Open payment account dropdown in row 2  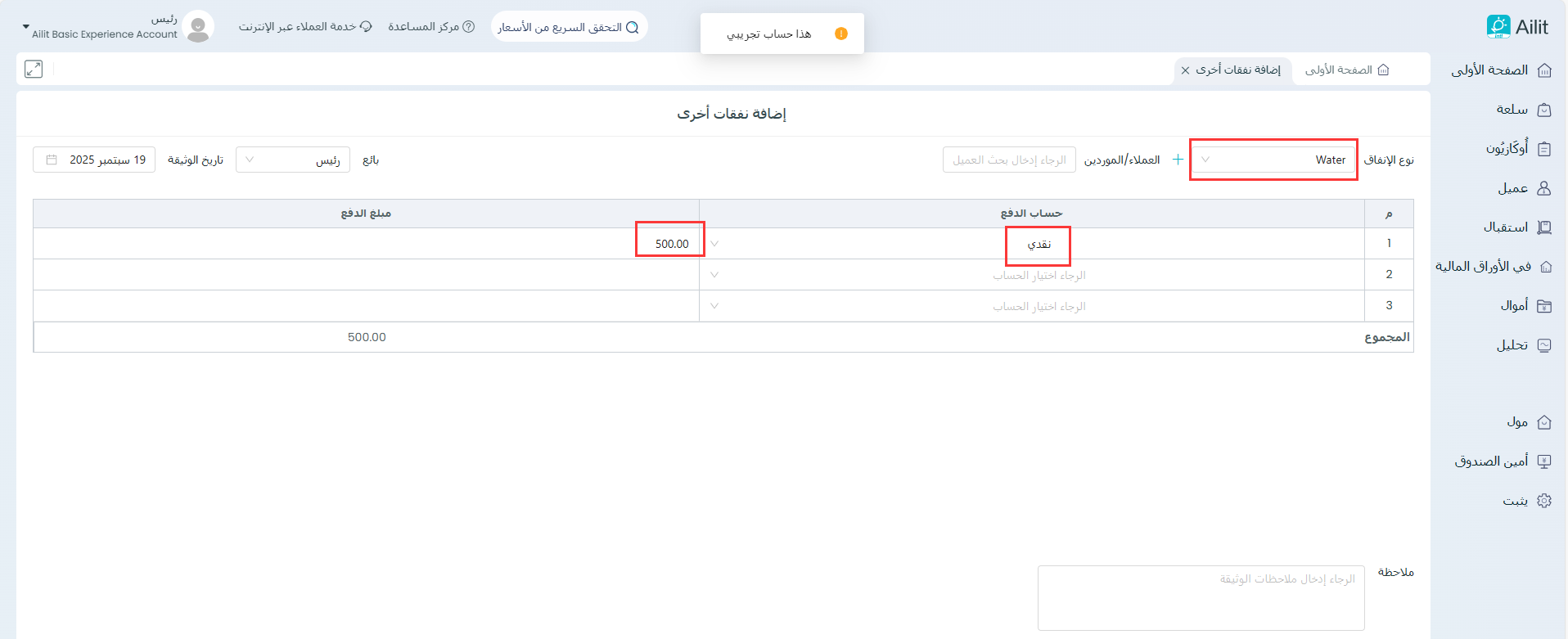tap(1031, 275)
